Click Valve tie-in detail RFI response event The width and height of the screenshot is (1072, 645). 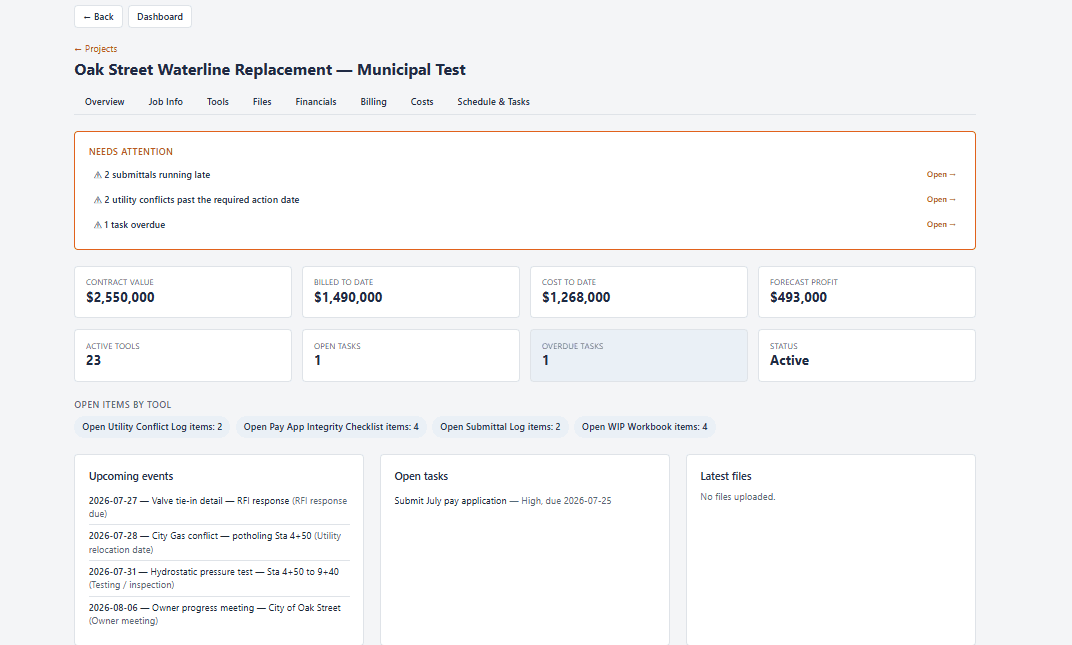click(x=219, y=507)
